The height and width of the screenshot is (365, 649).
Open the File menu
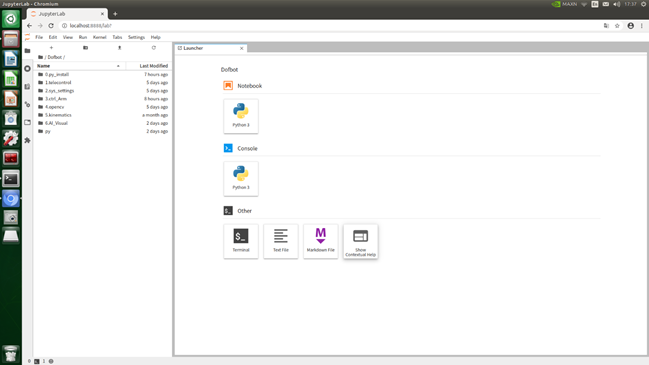click(x=39, y=37)
